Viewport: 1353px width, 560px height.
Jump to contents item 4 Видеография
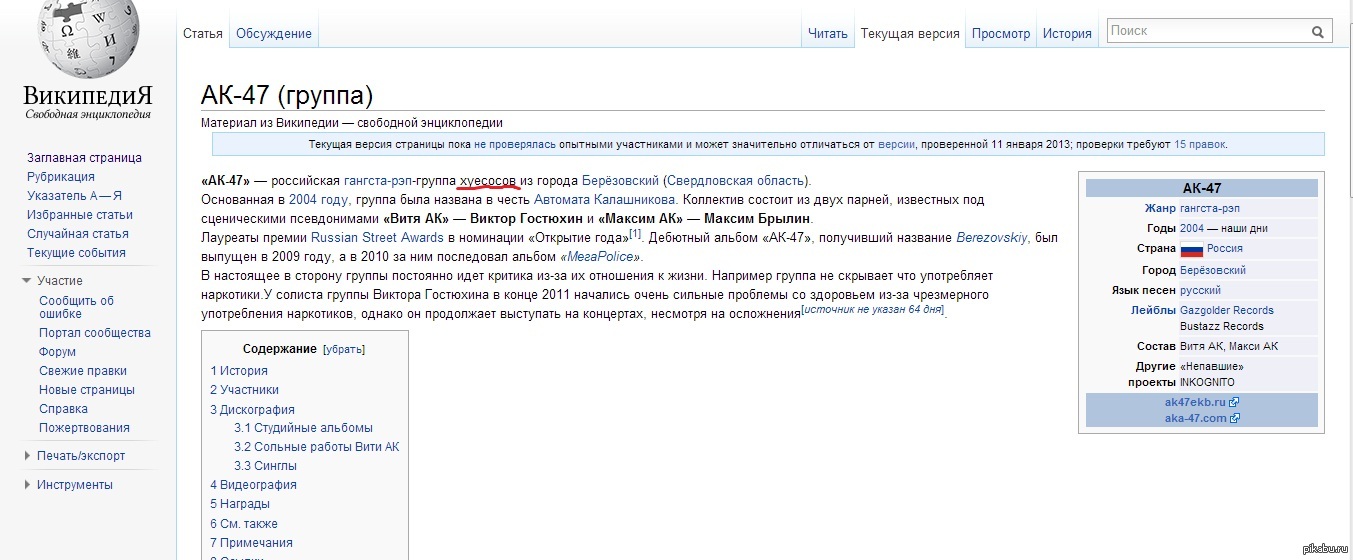(253, 485)
